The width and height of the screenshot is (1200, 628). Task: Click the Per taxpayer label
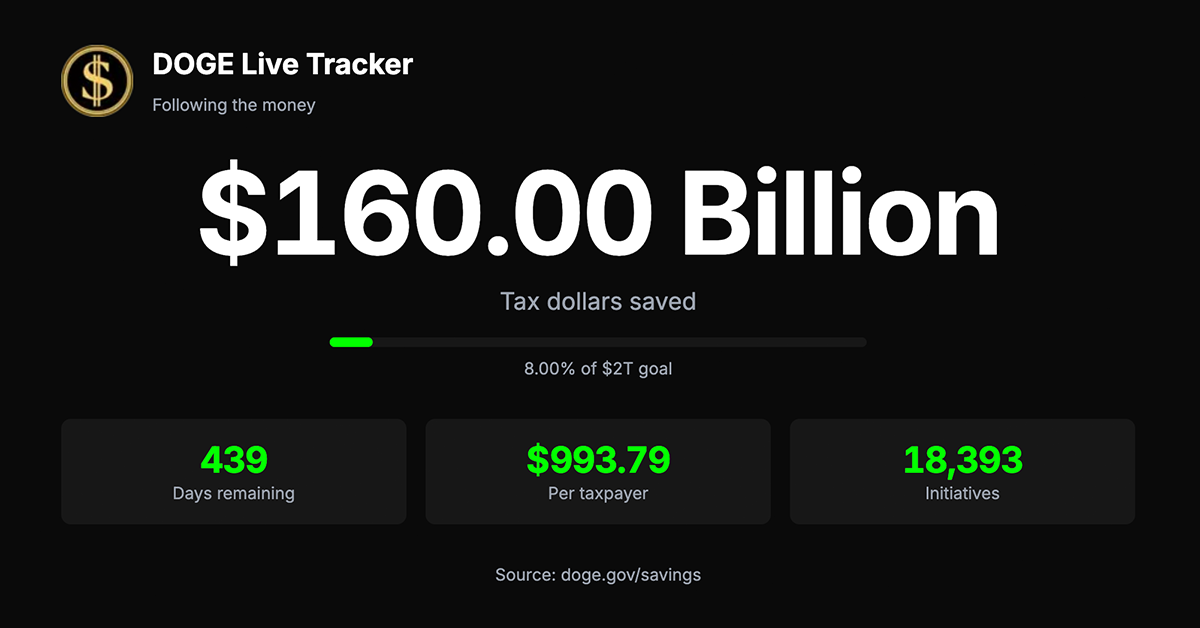coord(598,493)
